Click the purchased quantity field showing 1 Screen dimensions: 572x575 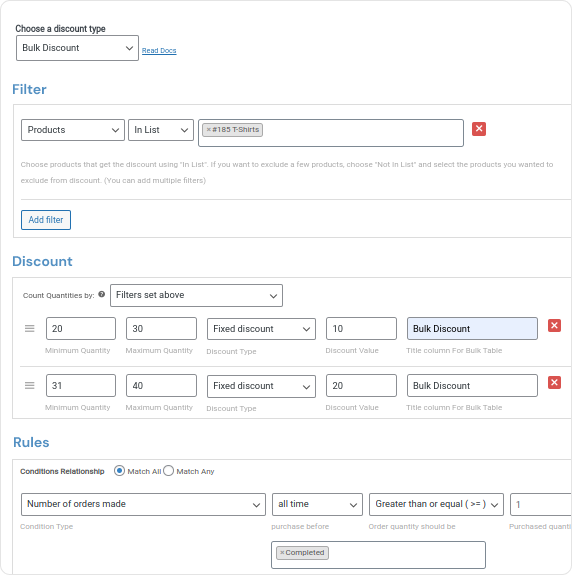click(541, 505)
